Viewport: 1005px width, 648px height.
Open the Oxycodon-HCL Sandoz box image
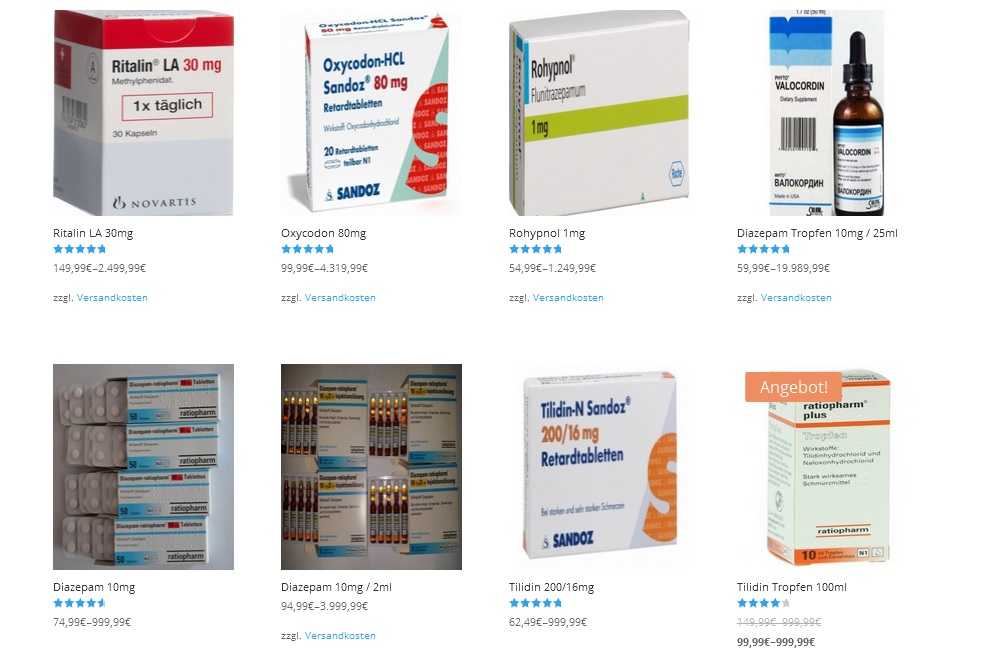tap(371, 113)
